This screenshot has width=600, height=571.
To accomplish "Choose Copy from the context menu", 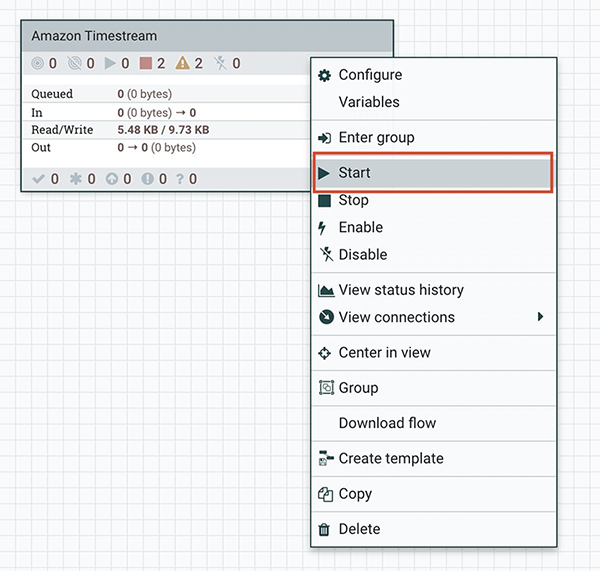I will pyautogui.click(x=355, y=494).
